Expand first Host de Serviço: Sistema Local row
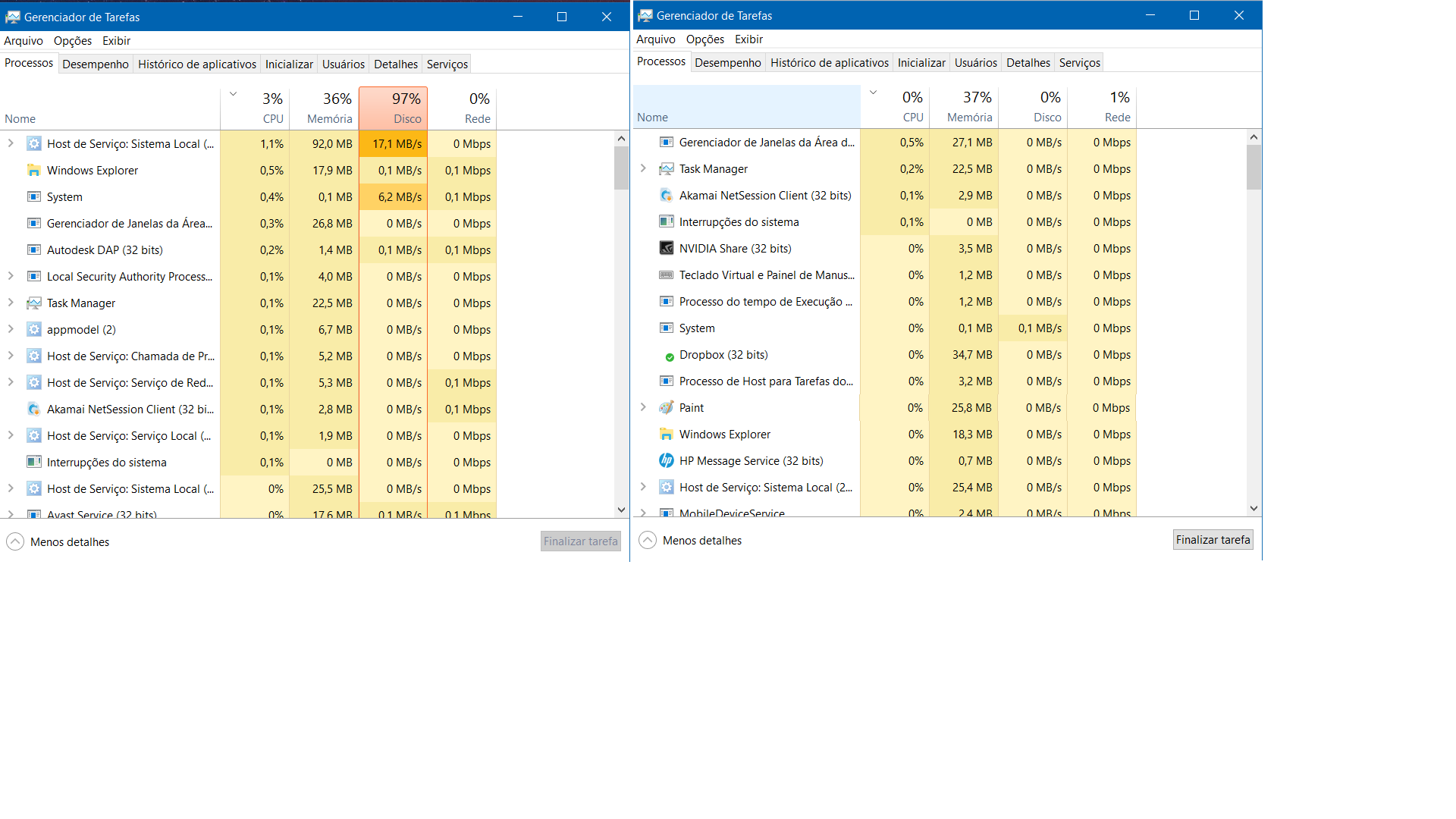 click(x=11, y=143)
